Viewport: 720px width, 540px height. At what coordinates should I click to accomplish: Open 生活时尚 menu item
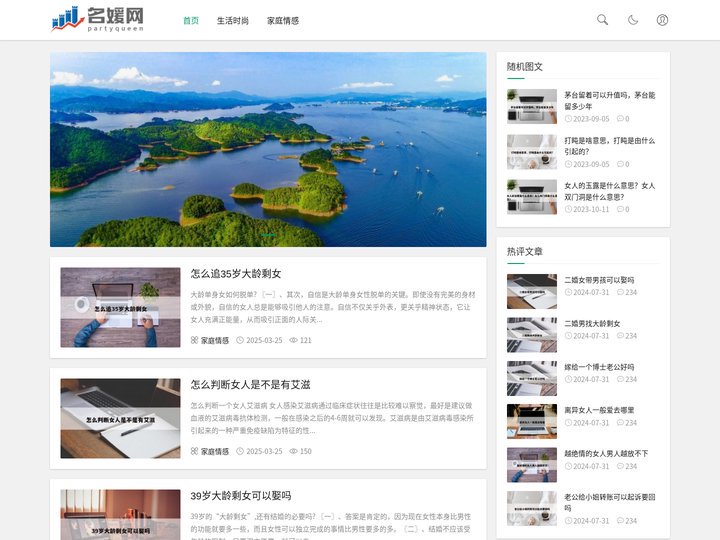pos(233,21)
